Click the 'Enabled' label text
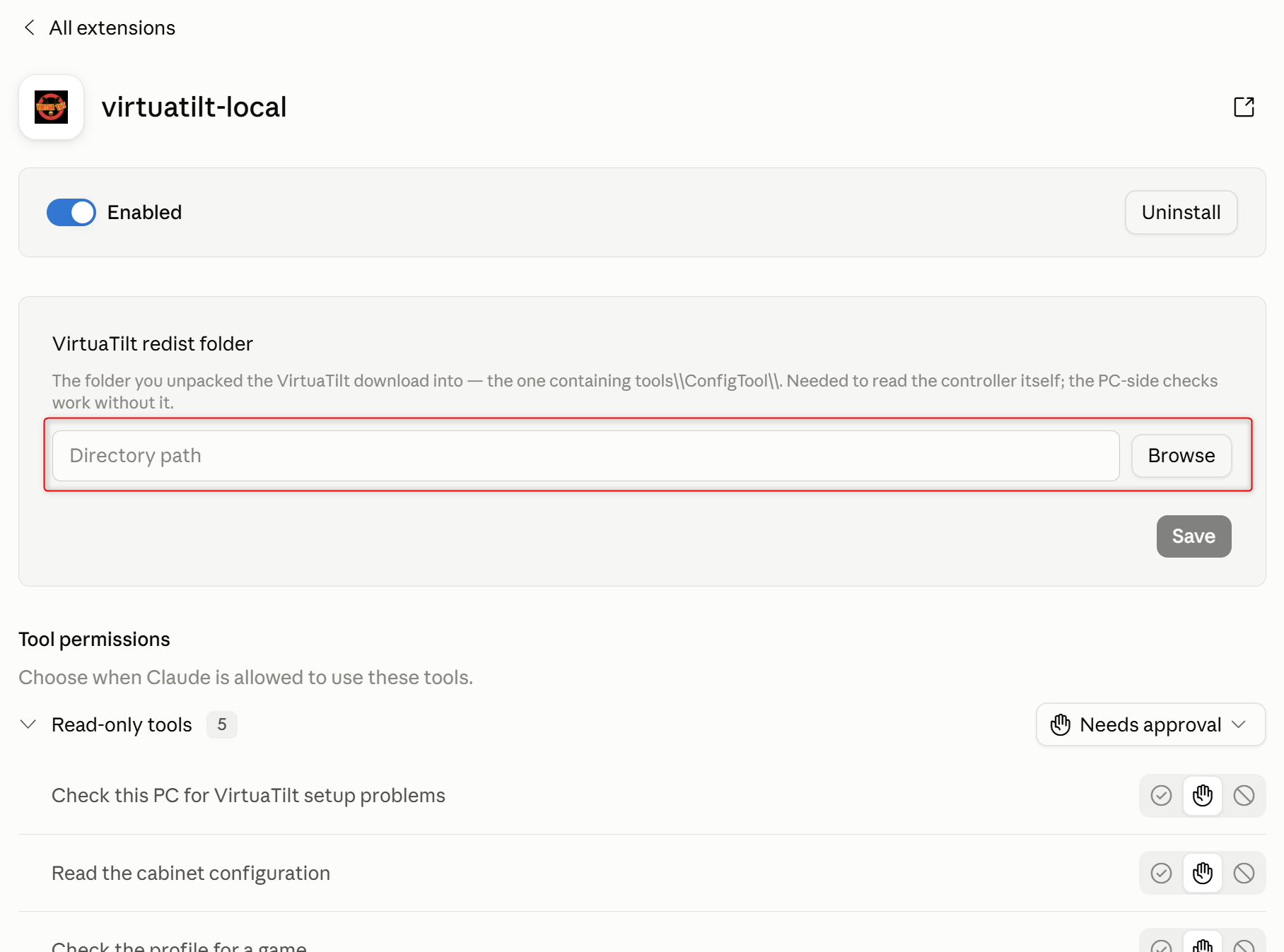This screenshot has height=952, width=1284. 144,212
